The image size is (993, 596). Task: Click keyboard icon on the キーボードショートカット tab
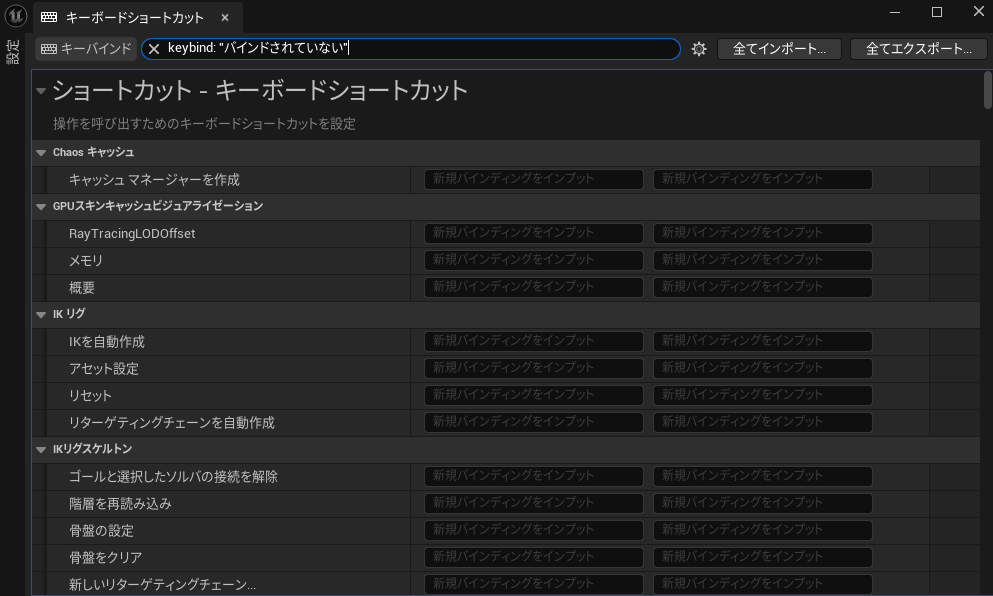click(49, 18)
